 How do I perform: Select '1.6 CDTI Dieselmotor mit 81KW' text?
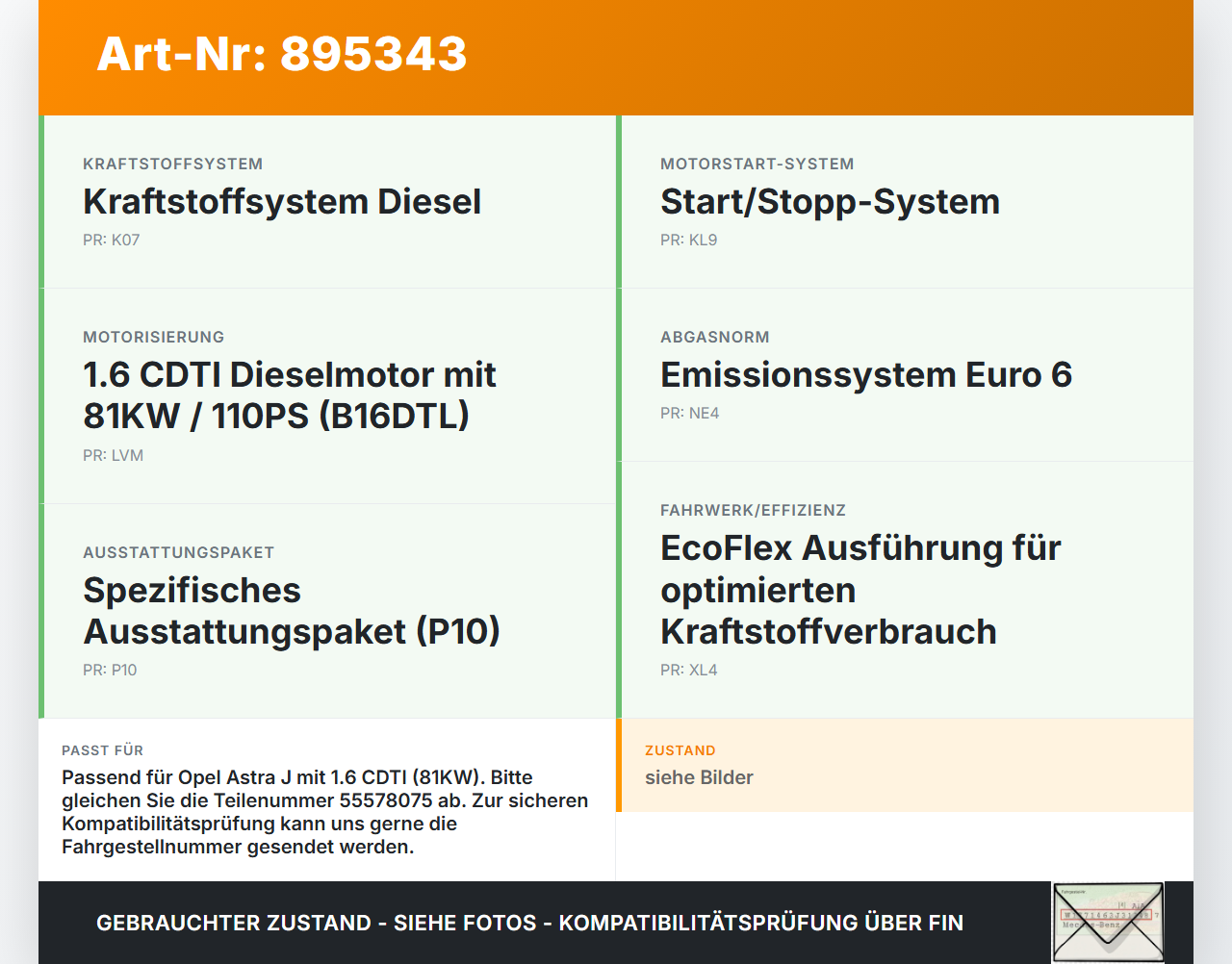(x=290, y=395)
